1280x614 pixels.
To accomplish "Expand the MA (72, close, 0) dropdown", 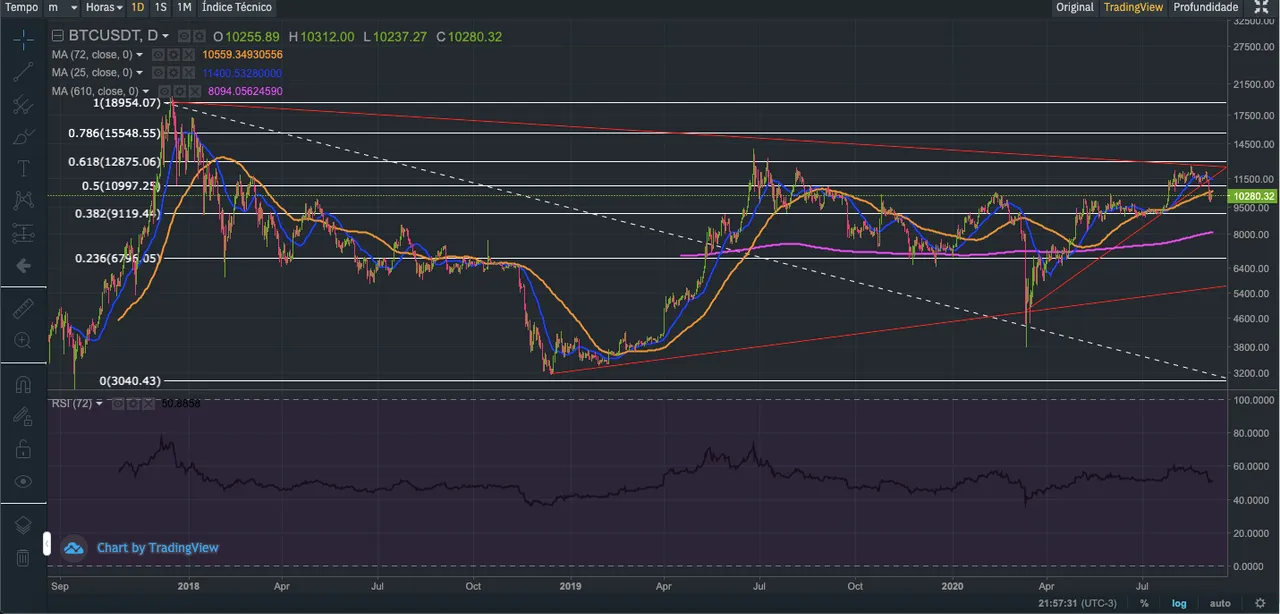I will click(139, 55).
